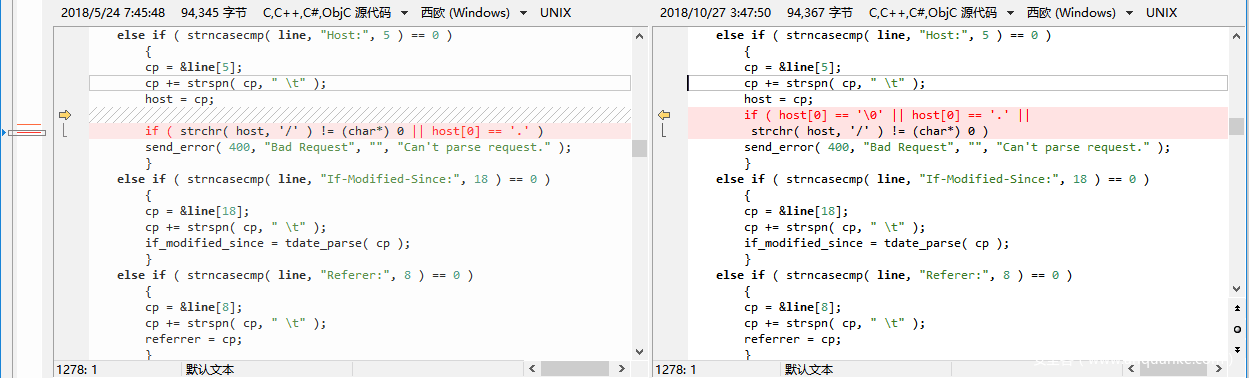Click right status bar 默认文本 label

click(809, 369)
